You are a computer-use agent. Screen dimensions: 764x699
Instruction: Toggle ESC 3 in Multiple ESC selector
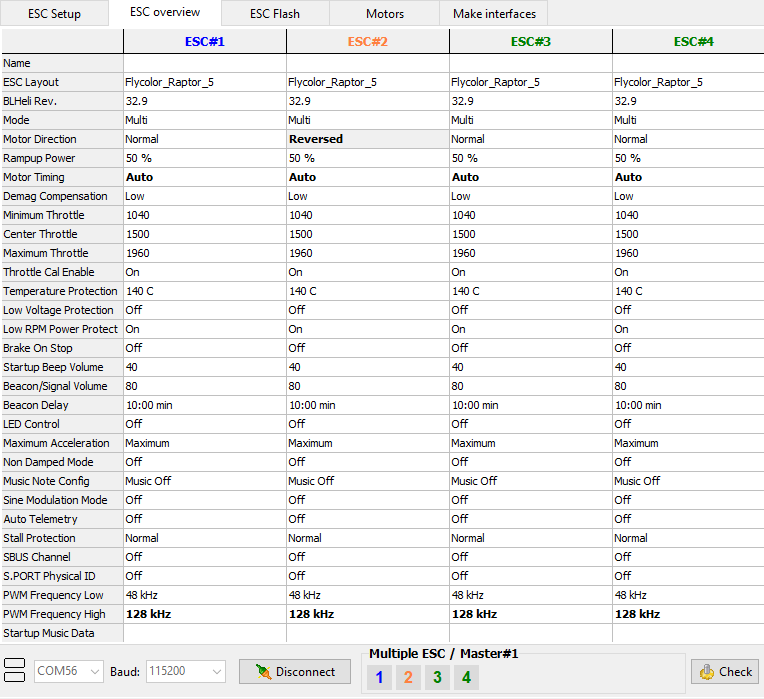437,677
